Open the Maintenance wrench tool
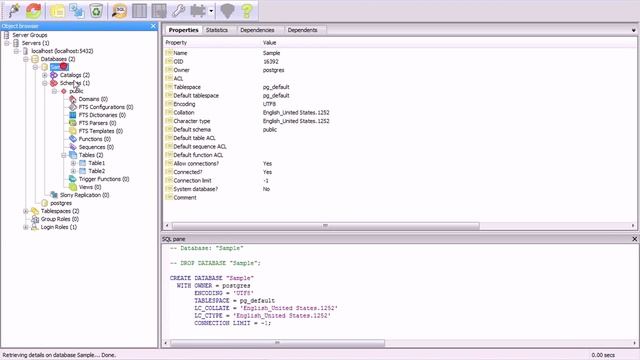The height and width of the screenshot is (360, 640). click(x=178, y=11)
